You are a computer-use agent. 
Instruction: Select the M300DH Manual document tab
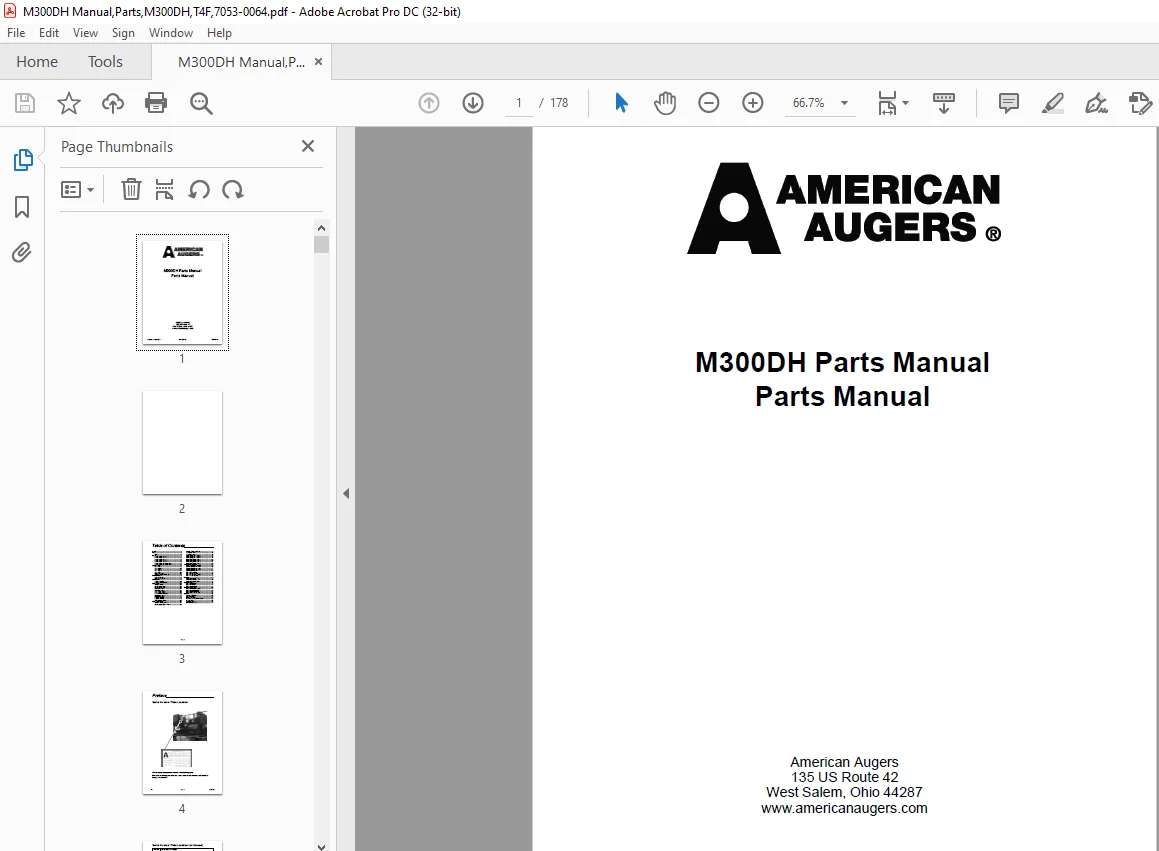pos(241,62)
